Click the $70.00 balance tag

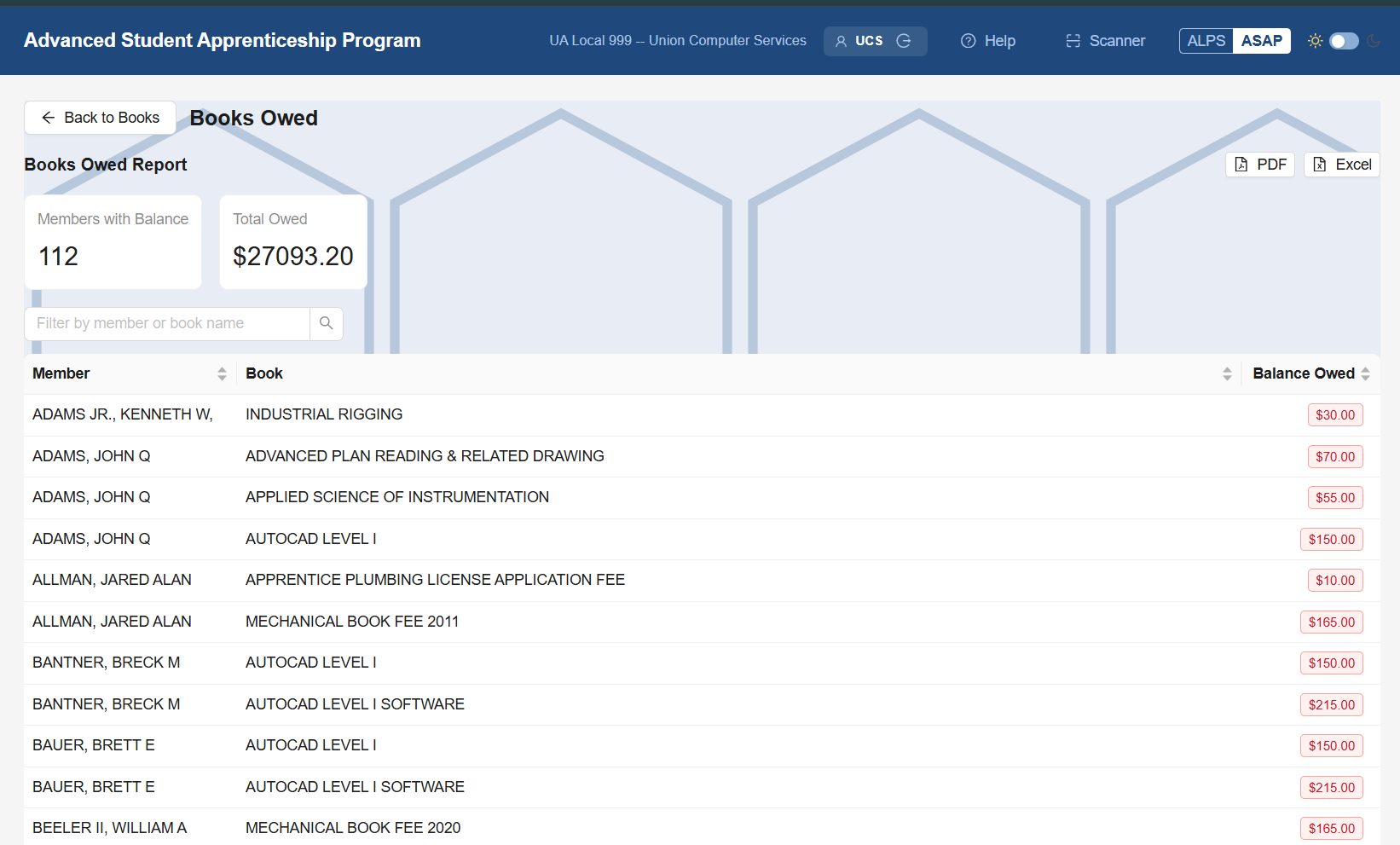1335,457
